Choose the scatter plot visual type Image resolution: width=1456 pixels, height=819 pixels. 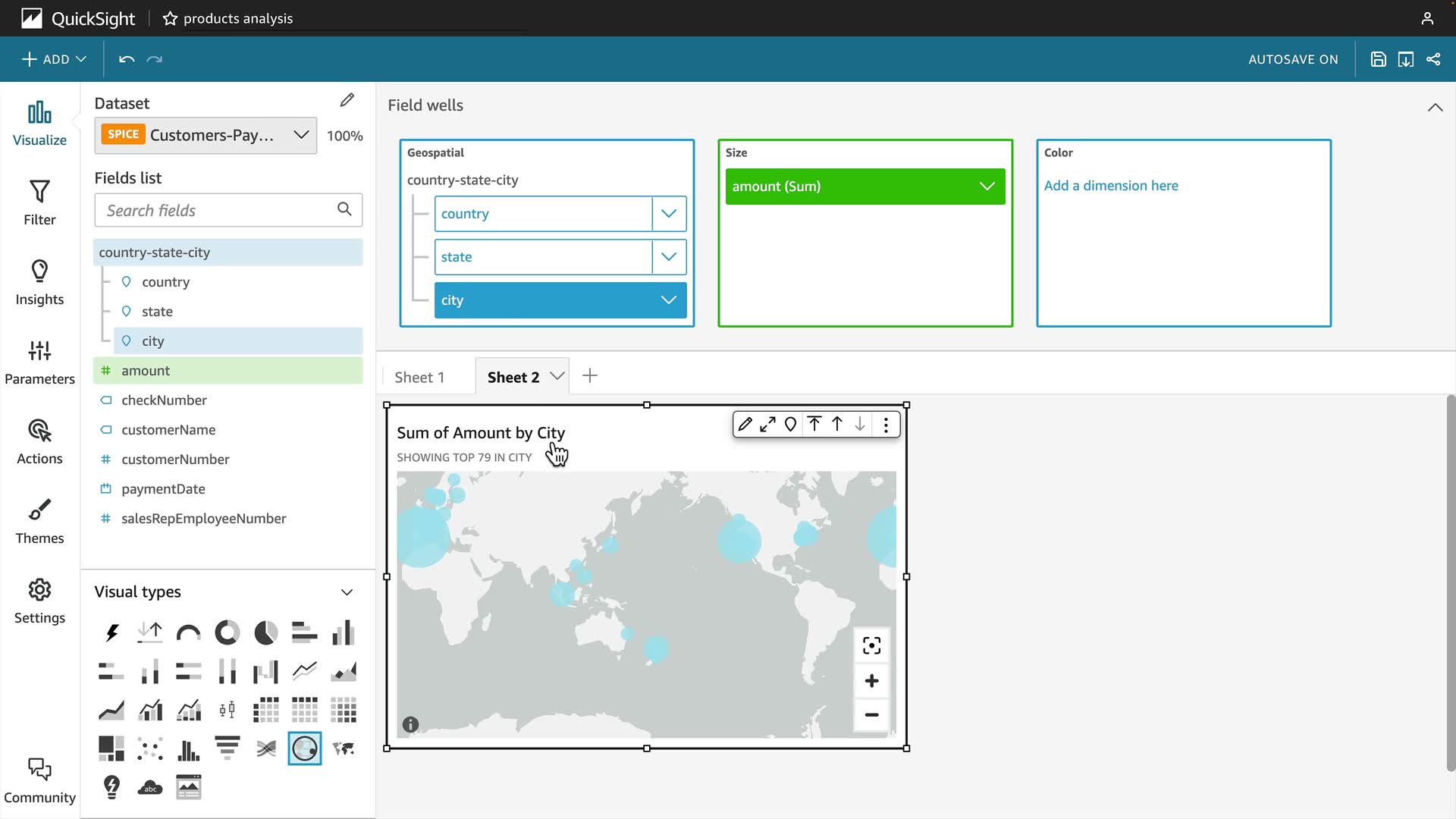(150, 748)
